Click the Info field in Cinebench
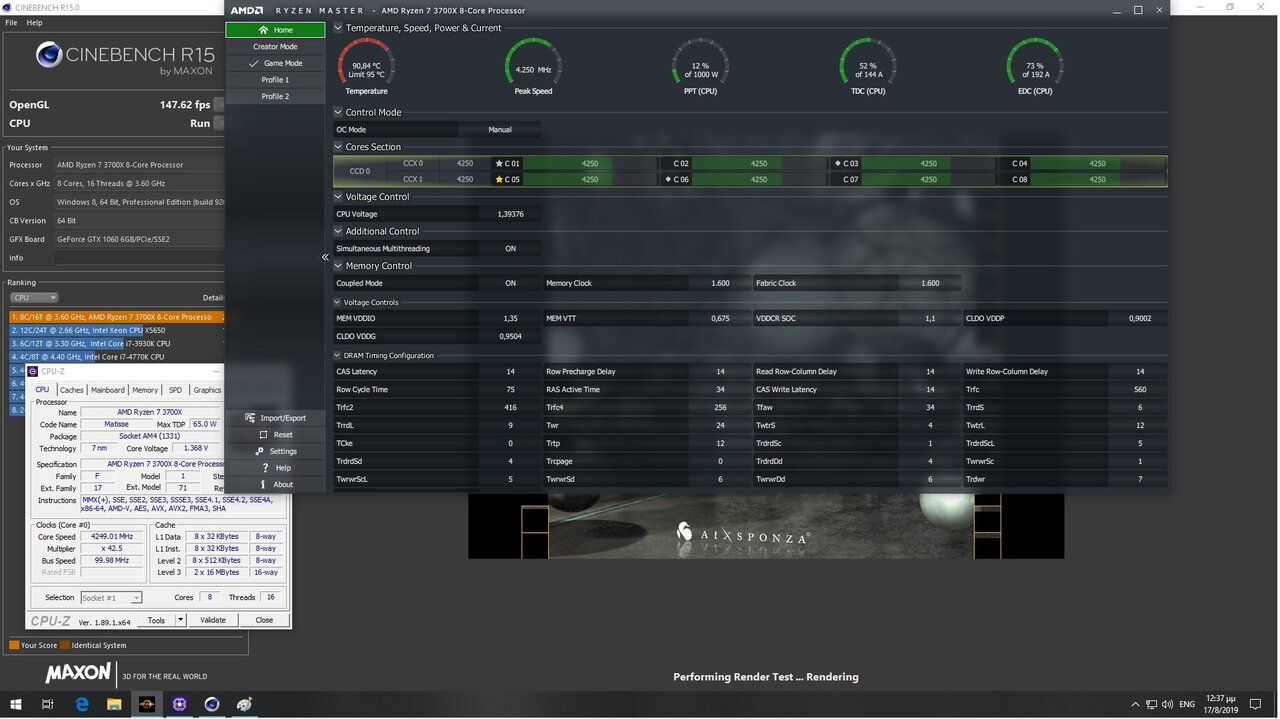The width and height of the screenshot is (1280, 719). point(139,258)
